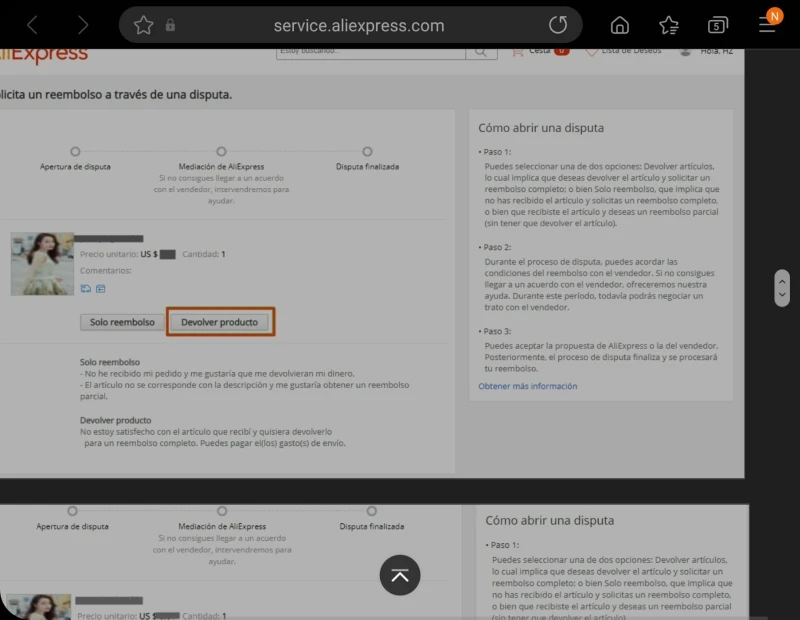This screenshot has width=800, height=620.
Task: Click the AliExpress search magnifier button
Action: (481, 52)
